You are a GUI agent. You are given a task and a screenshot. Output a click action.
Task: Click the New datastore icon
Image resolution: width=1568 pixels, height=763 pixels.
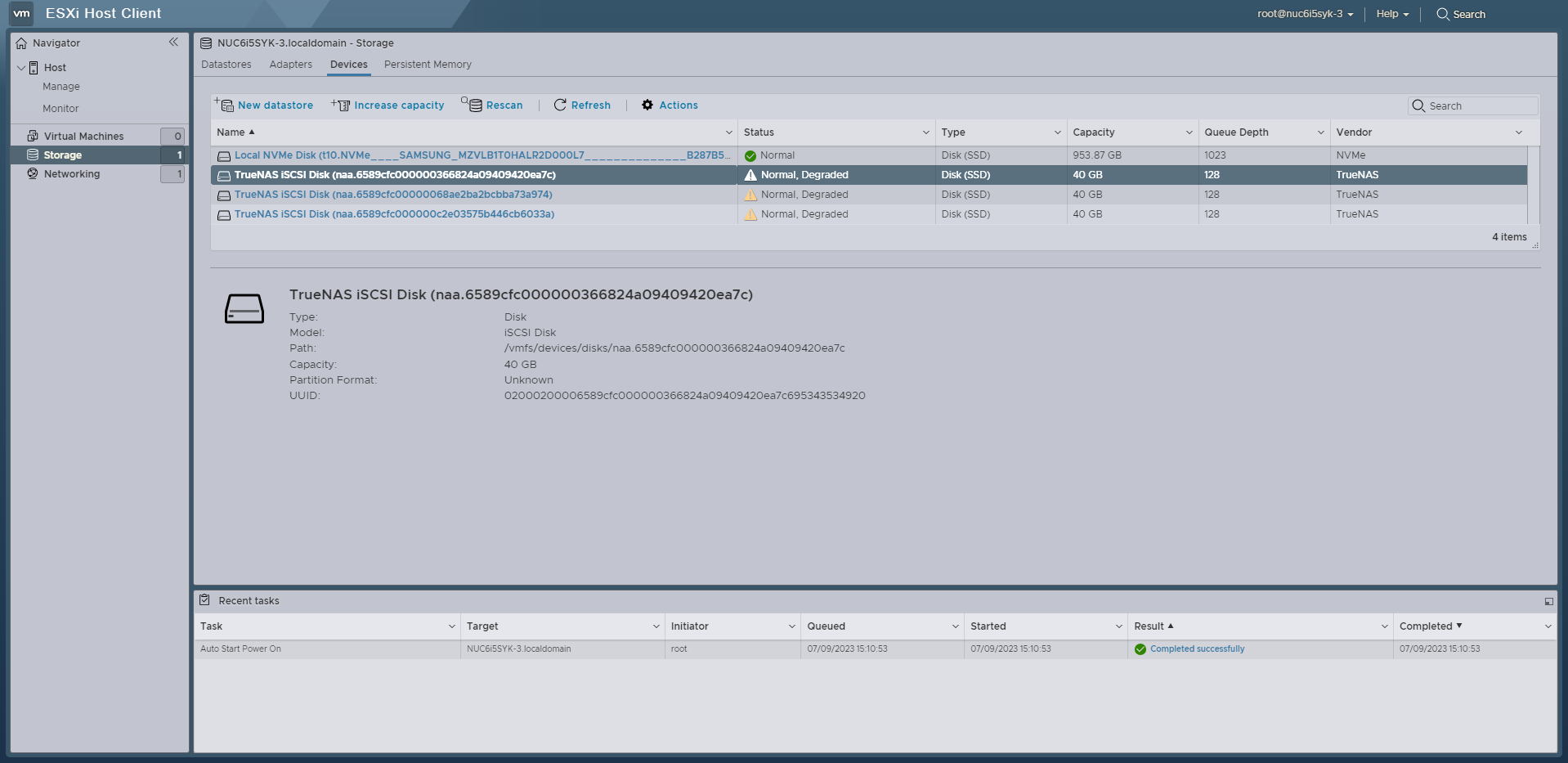[x=224, y=105]
